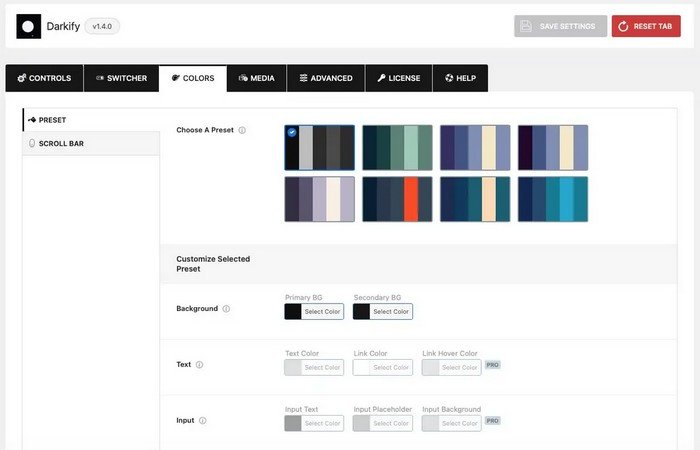This screenshot has width=700, height=450.
Task: Click the Darkify logo icon
Action: click(29, 26)
